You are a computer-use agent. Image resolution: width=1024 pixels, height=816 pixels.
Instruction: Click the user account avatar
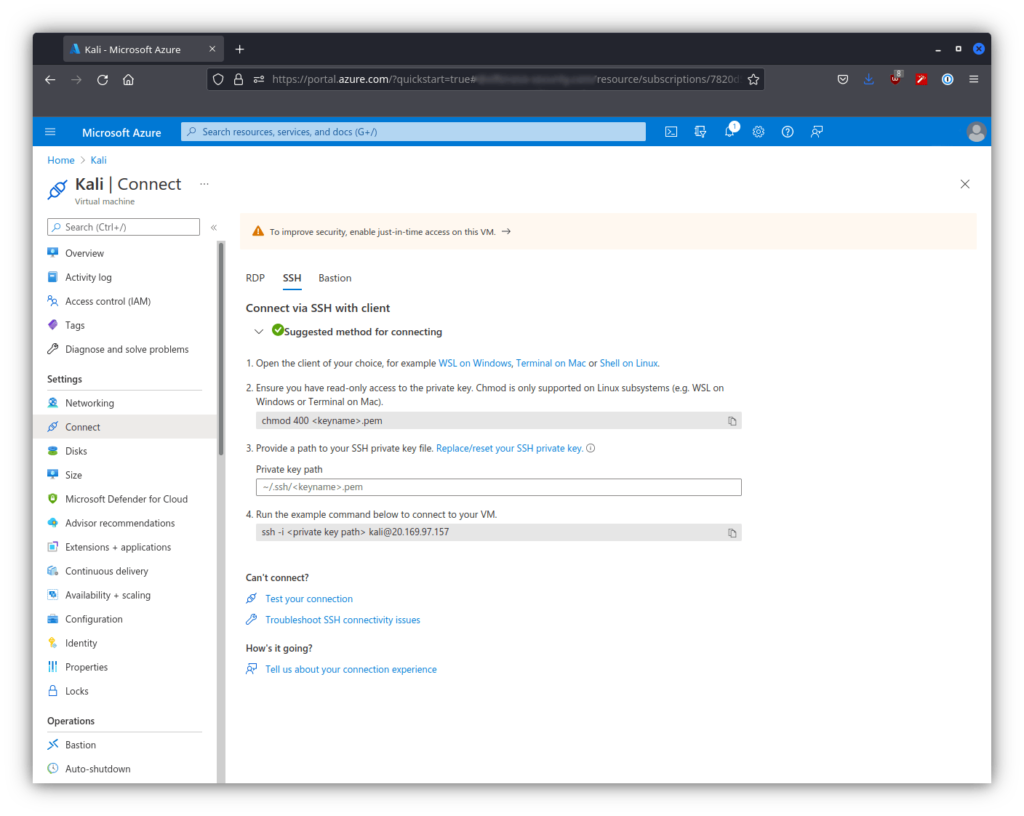point(976,132)
